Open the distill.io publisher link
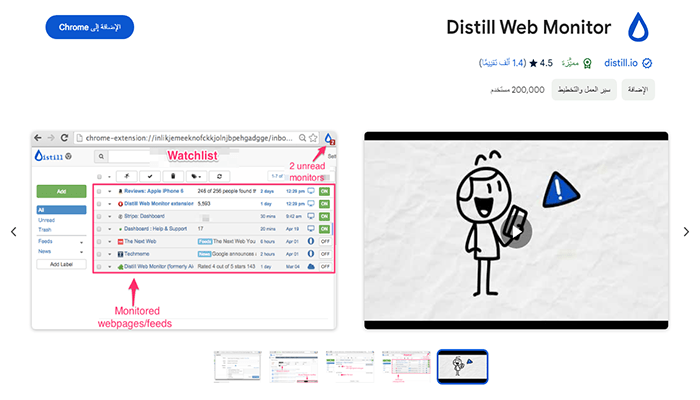This screenshot has height=400, width=700. coord(621,63)
